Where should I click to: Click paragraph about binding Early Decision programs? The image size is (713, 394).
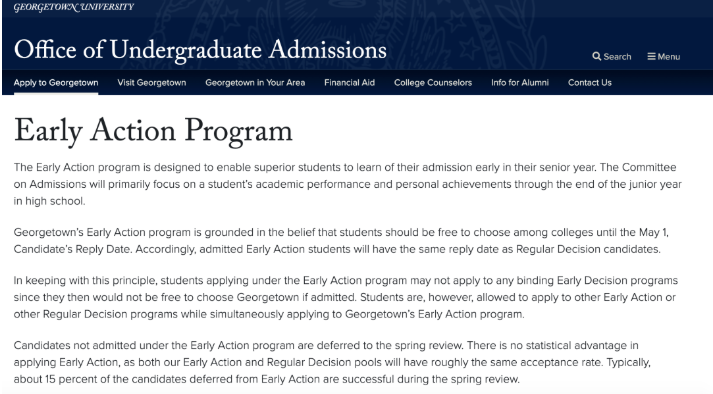346,297
